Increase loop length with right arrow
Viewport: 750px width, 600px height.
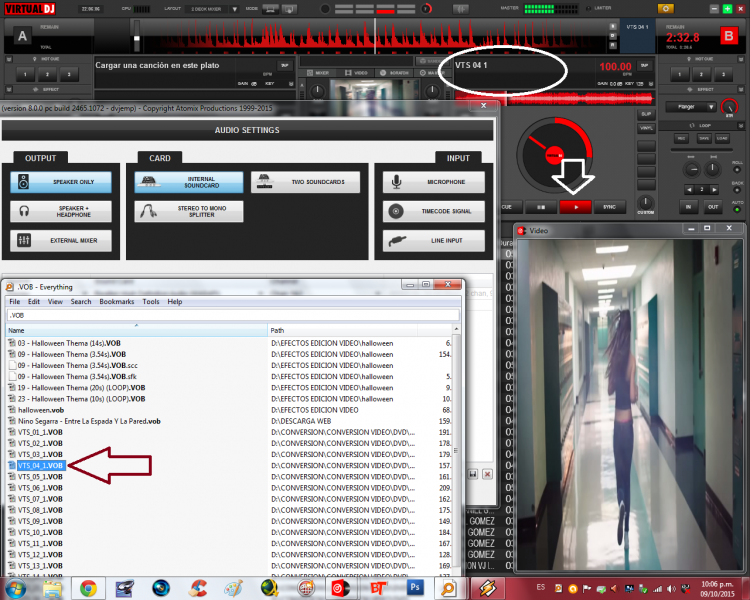tap(714, 190)
